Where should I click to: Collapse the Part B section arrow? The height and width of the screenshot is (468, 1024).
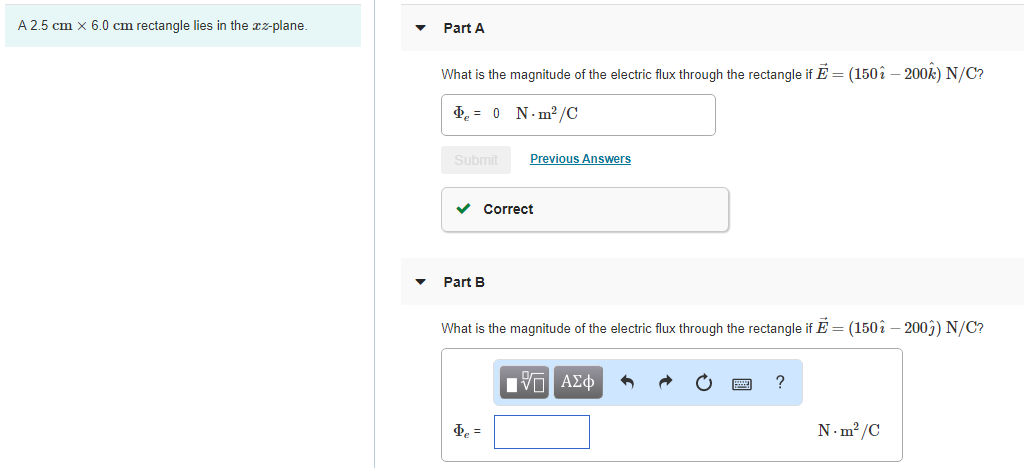(421, 282)
